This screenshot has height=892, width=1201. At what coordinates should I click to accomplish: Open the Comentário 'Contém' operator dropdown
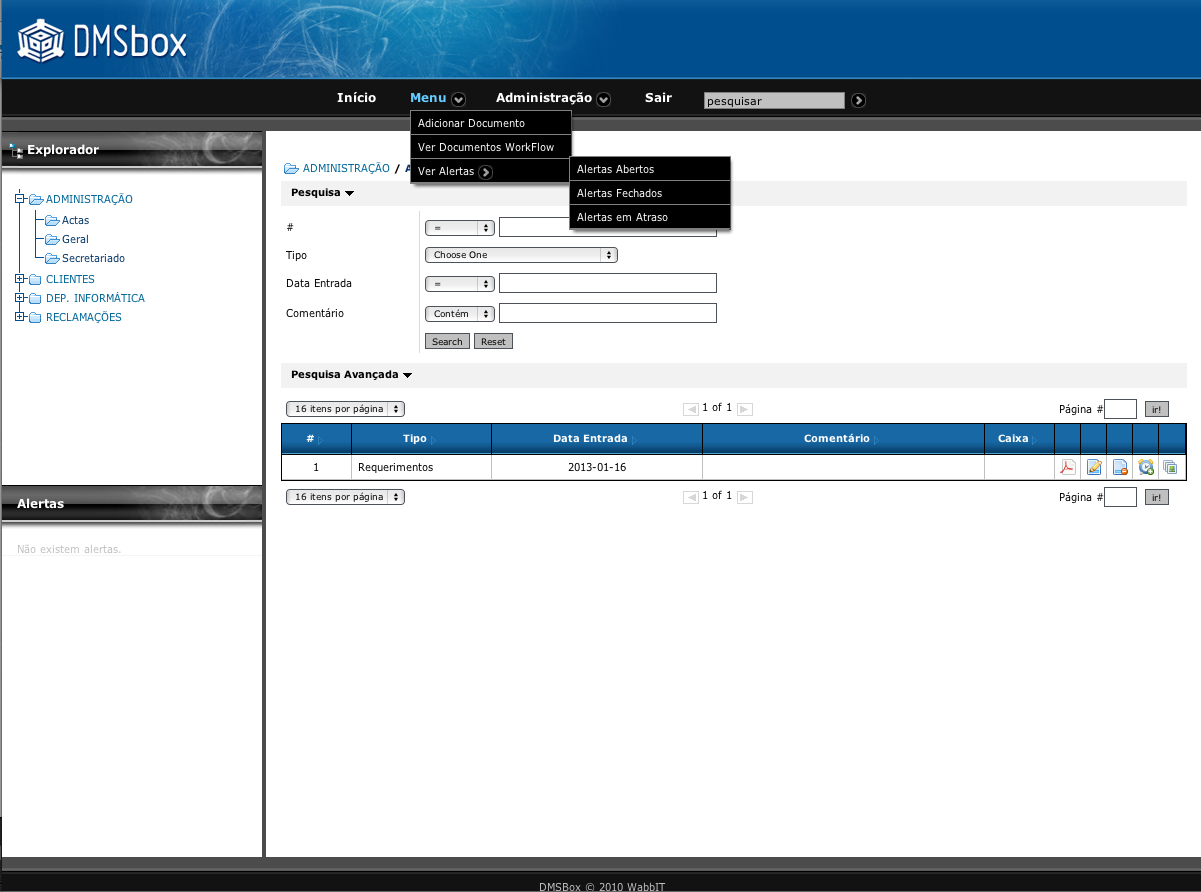pyautogui.click(x=460, y=314)
